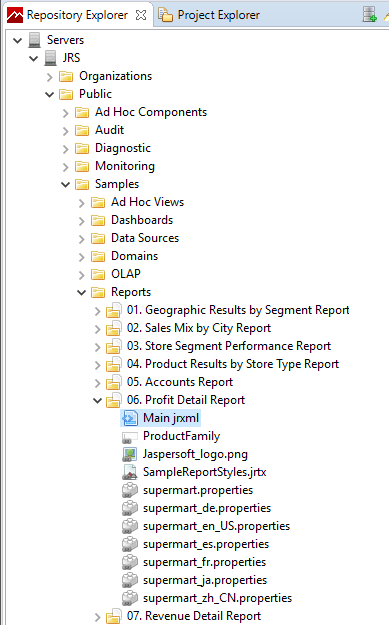389x625 pixels.
Task: Collapse the 06. Profit Detail Report node
Action: (x=97, y=401)
